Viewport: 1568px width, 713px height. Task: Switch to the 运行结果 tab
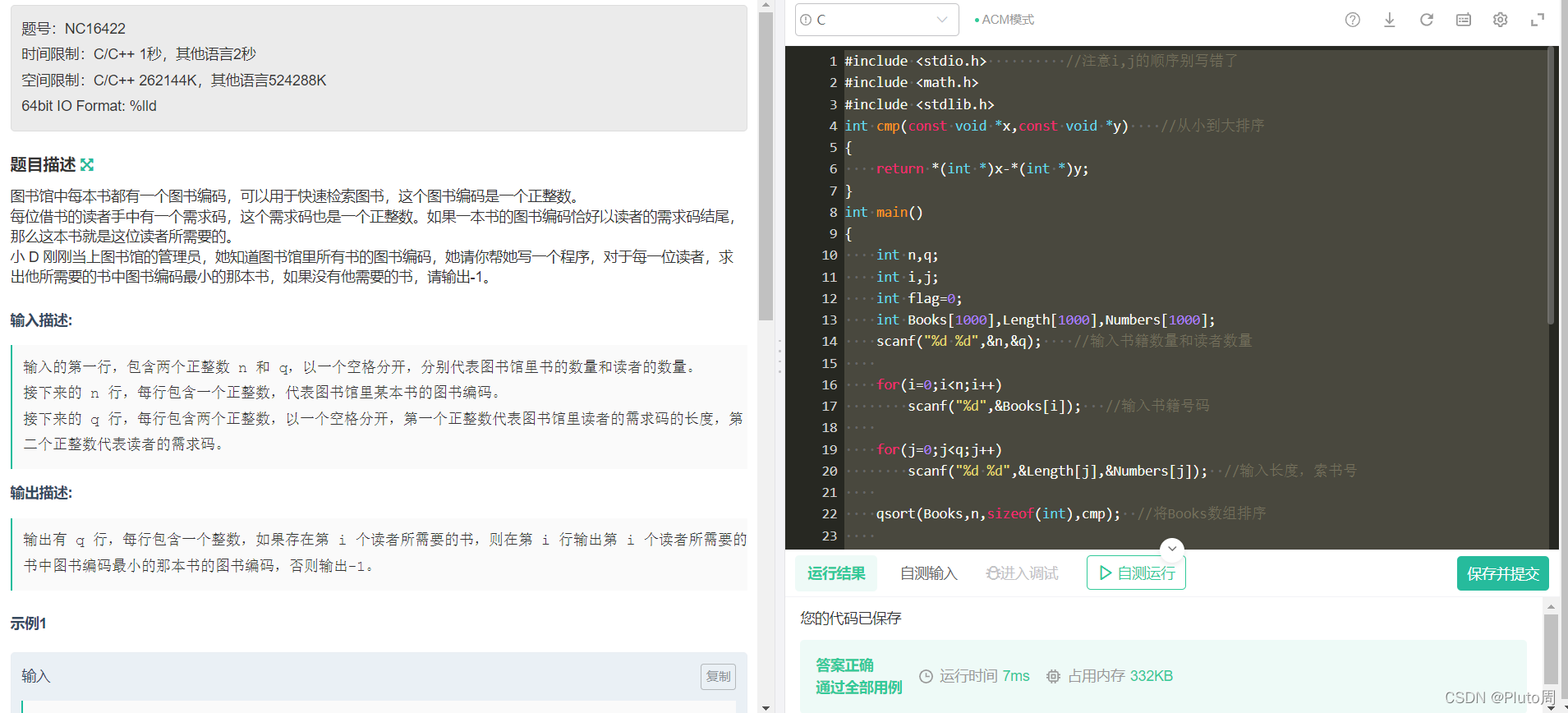835,573
